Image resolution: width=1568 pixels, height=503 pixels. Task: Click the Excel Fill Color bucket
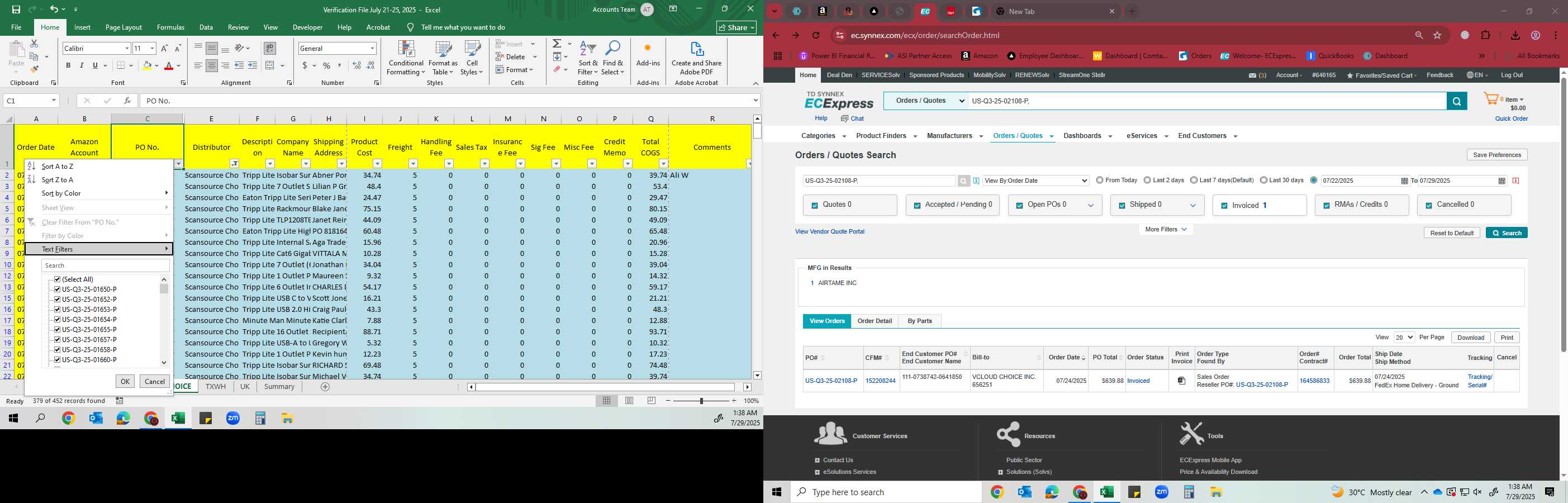click(x=147, y=65)
